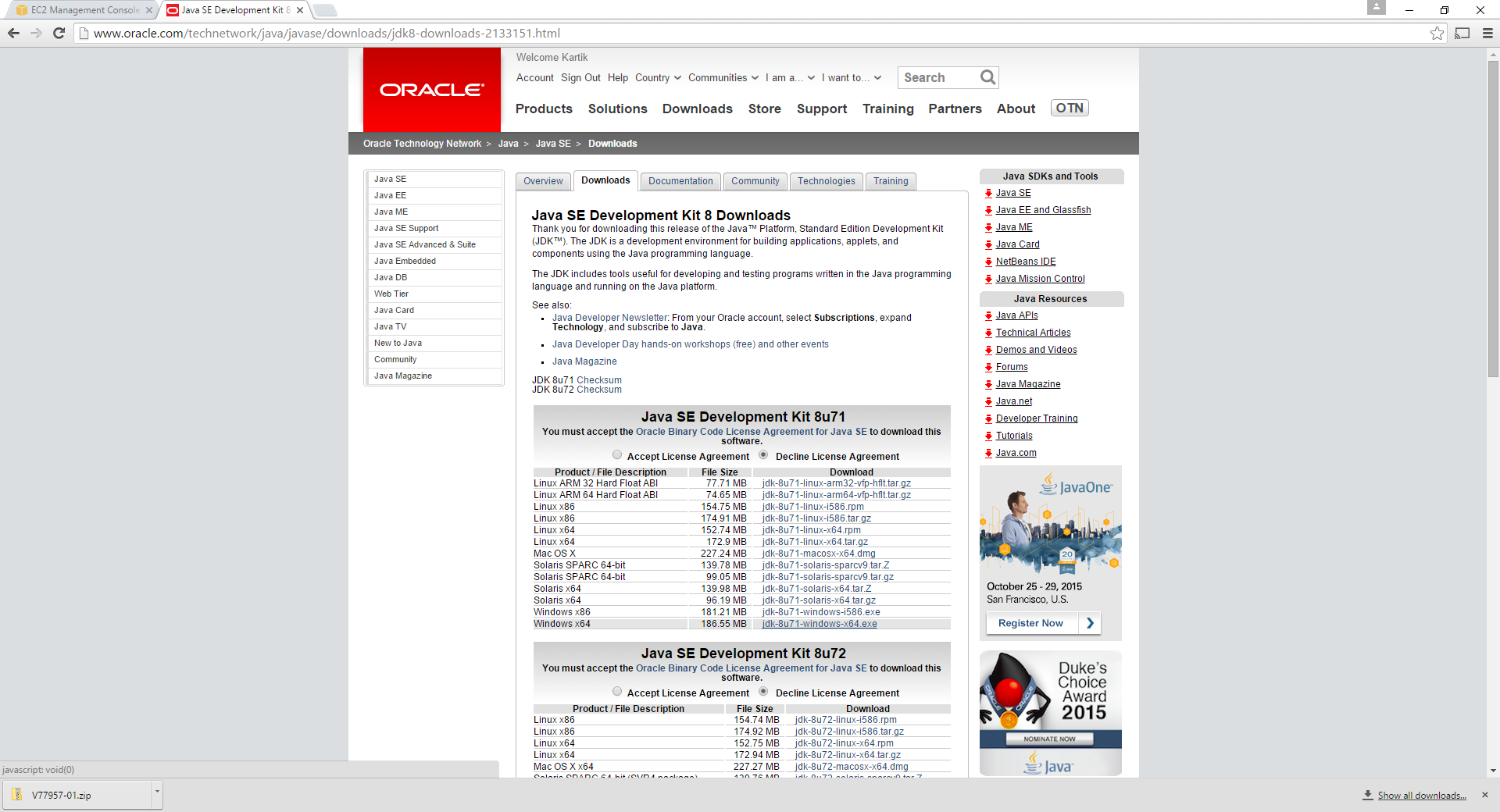Expand the 'I am a...' dropdown
The height and width of the screenshot is (812, 1500).
(x=790, y=77)
